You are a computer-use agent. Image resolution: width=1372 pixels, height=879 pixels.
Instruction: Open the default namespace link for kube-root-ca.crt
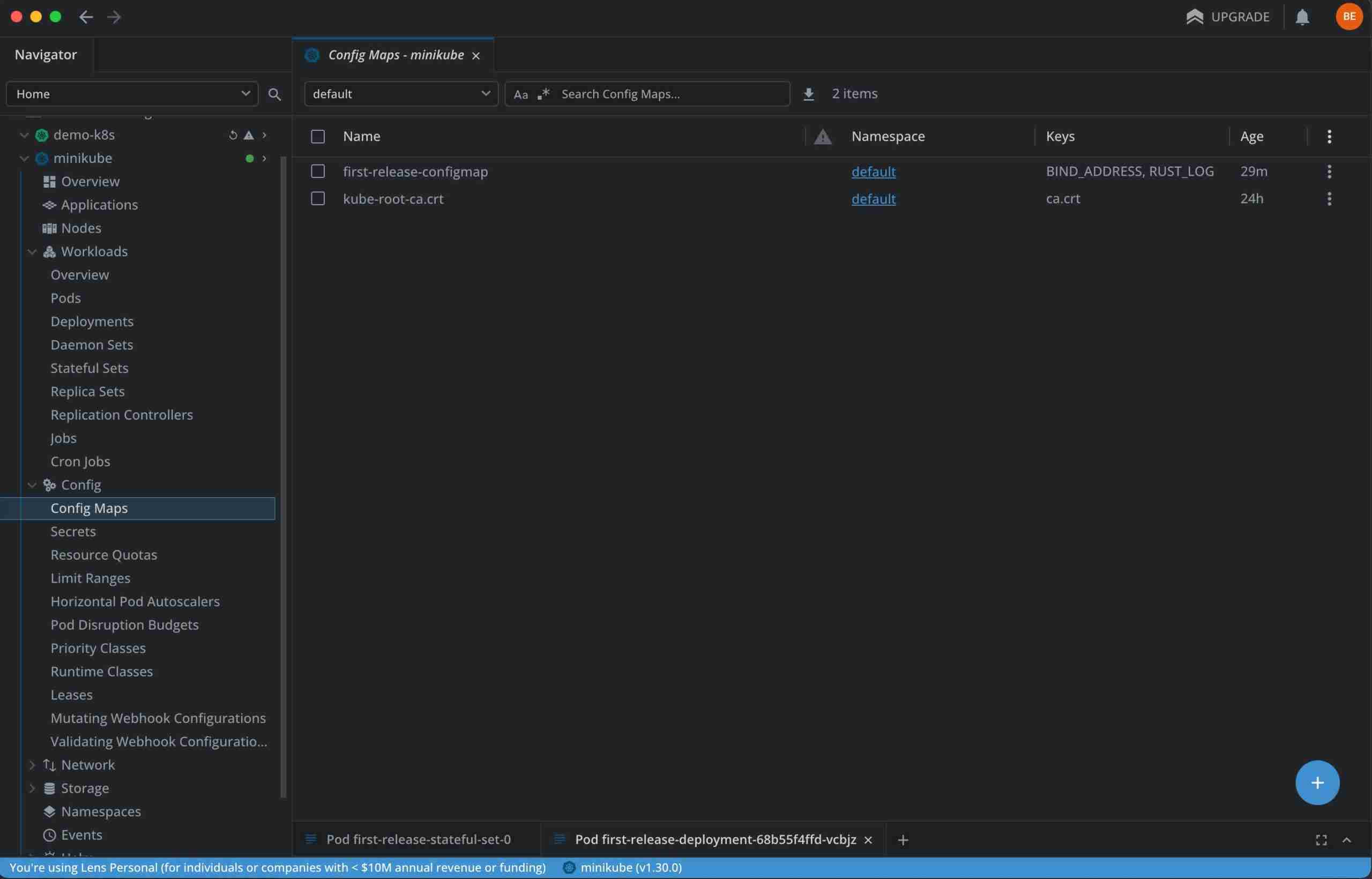873,199
